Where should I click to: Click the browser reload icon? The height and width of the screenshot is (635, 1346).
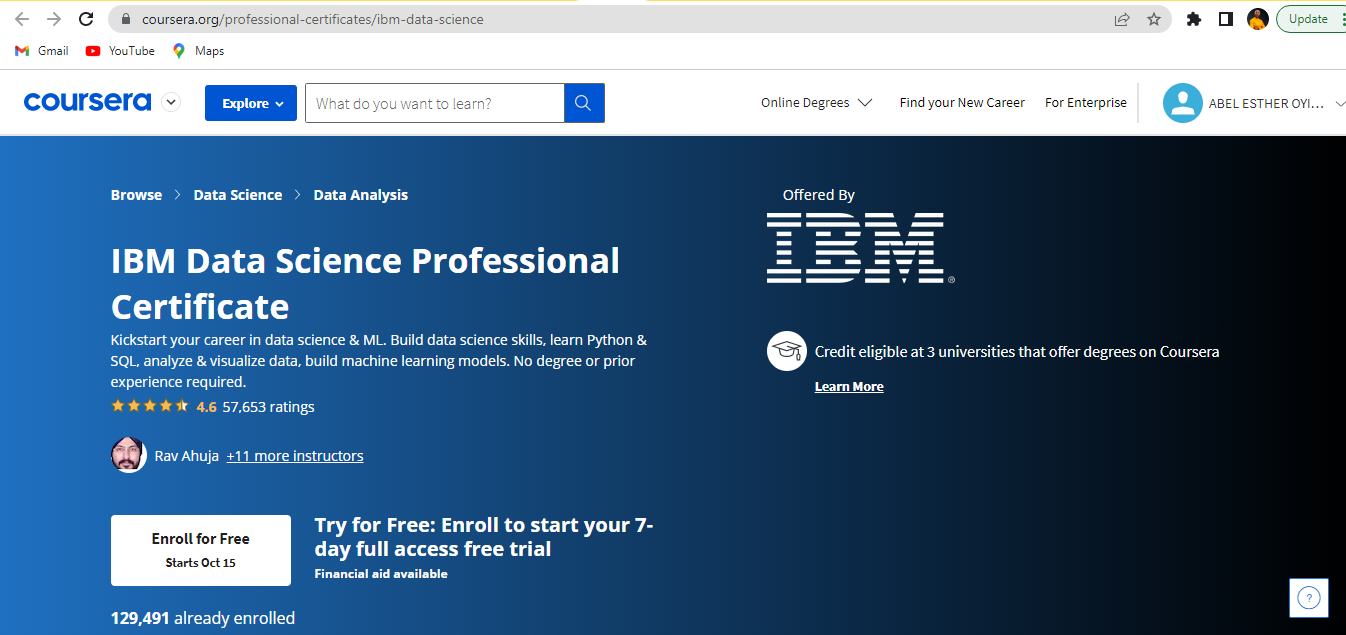click(86, 19)
